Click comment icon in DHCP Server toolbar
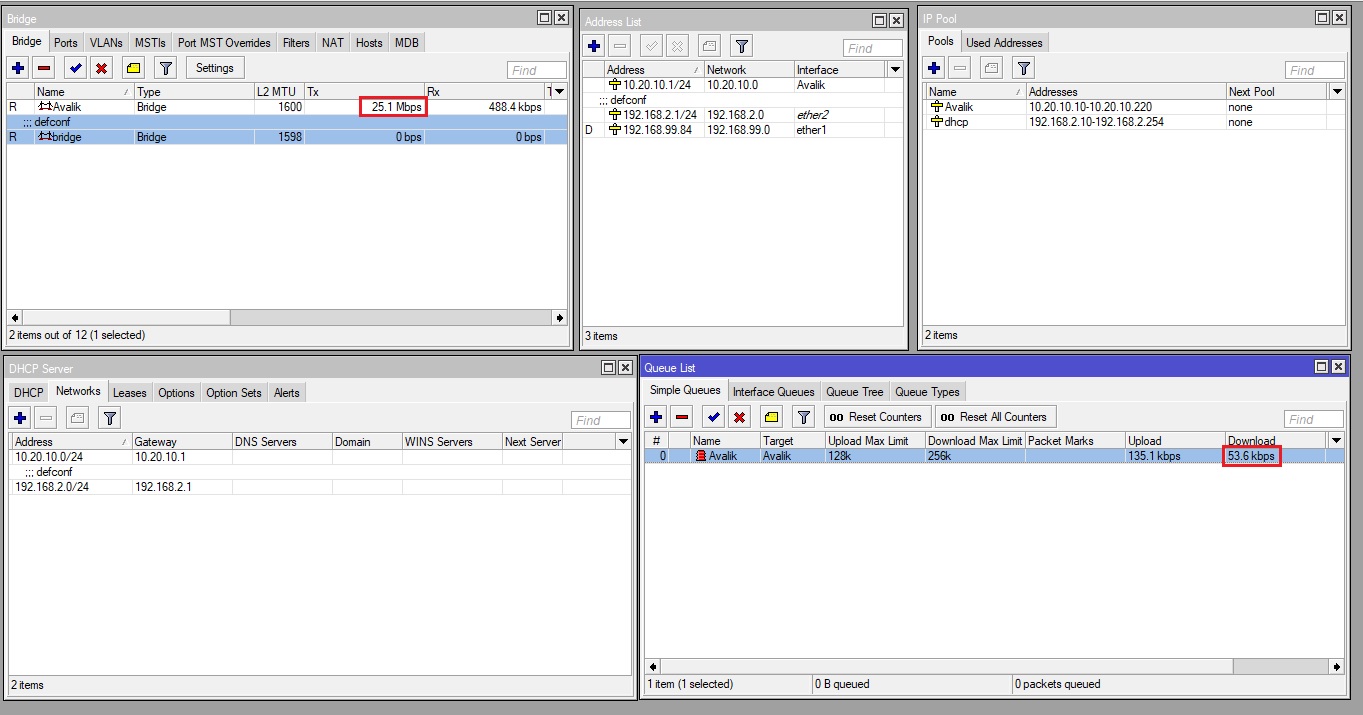This screenshot has width=1363, height=715. [77, 418]
